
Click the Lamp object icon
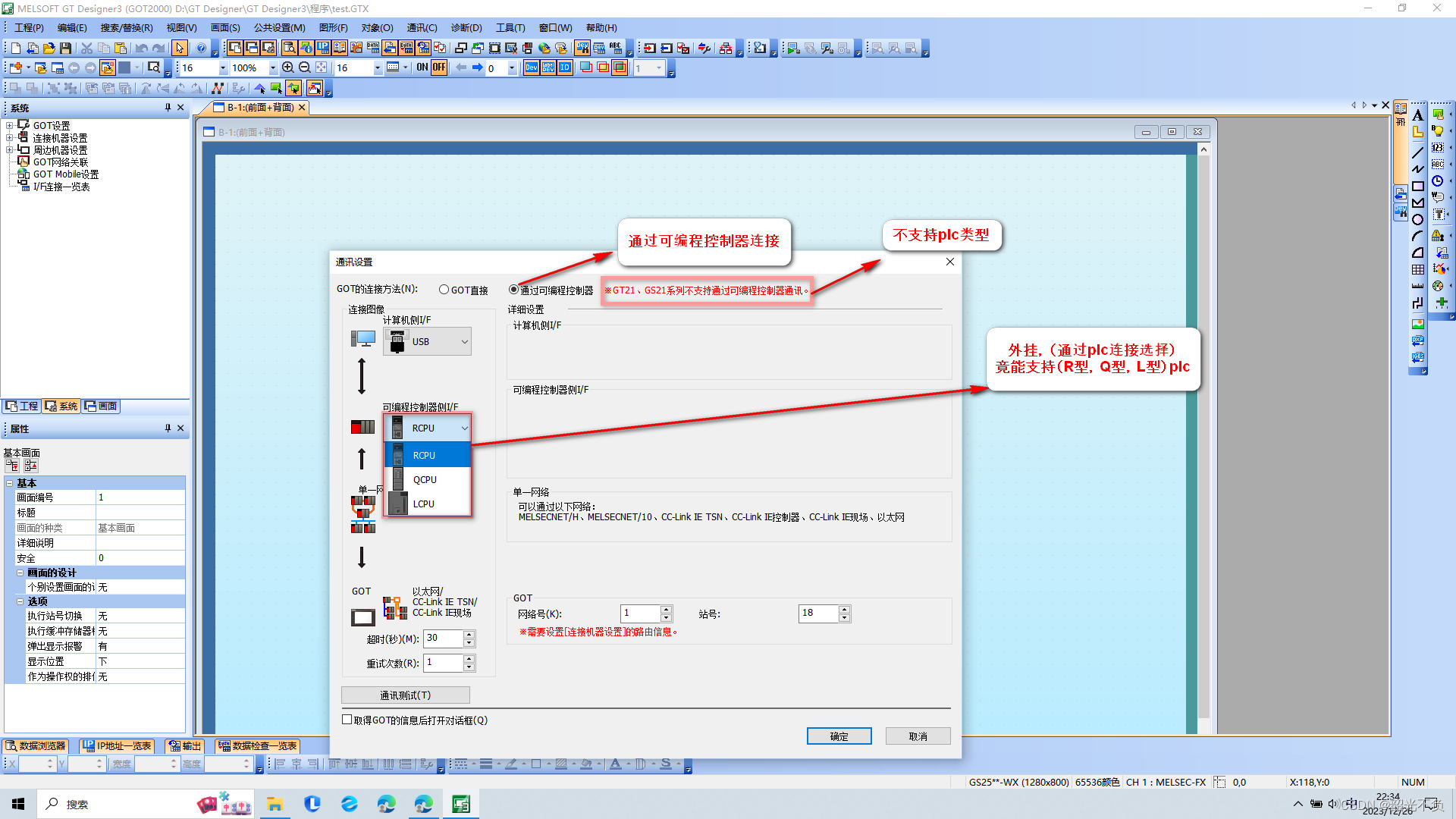(x=1438, y=130)
